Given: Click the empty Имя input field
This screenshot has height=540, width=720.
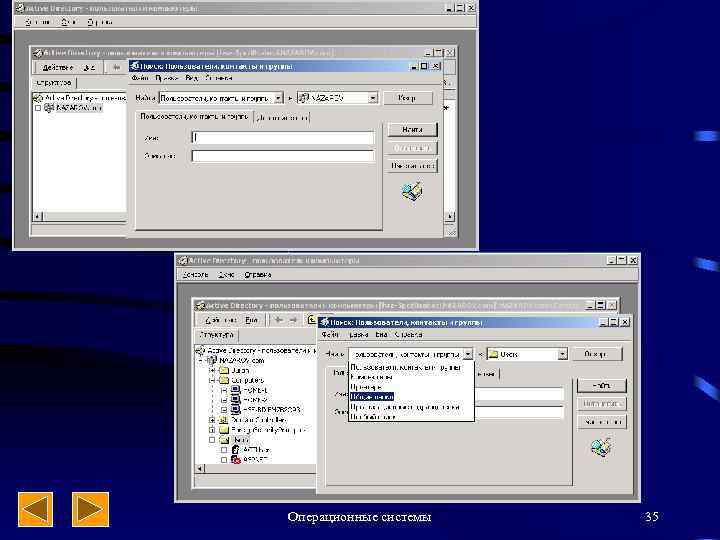Looking at the screenshot, I should 283,138.
